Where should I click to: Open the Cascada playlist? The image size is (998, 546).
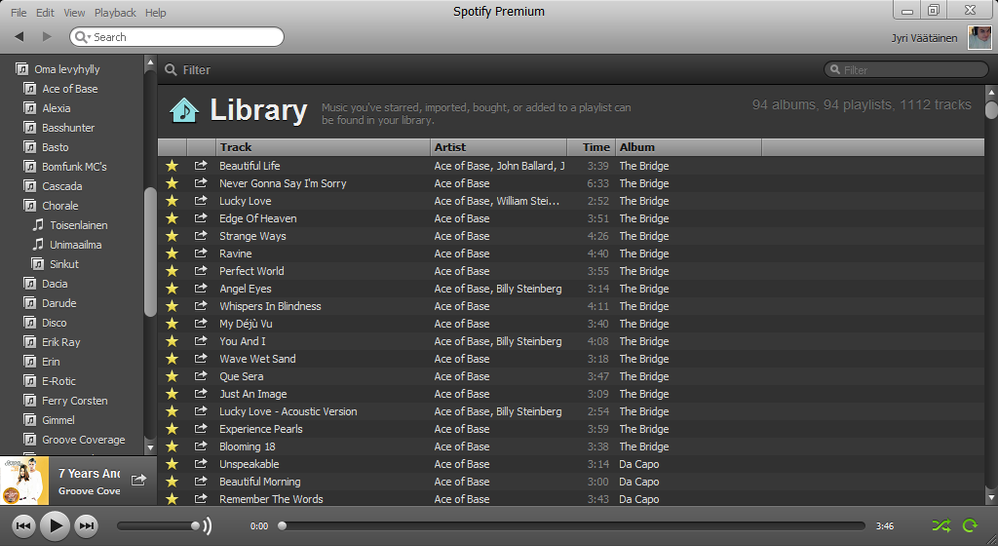click(62, 186)
